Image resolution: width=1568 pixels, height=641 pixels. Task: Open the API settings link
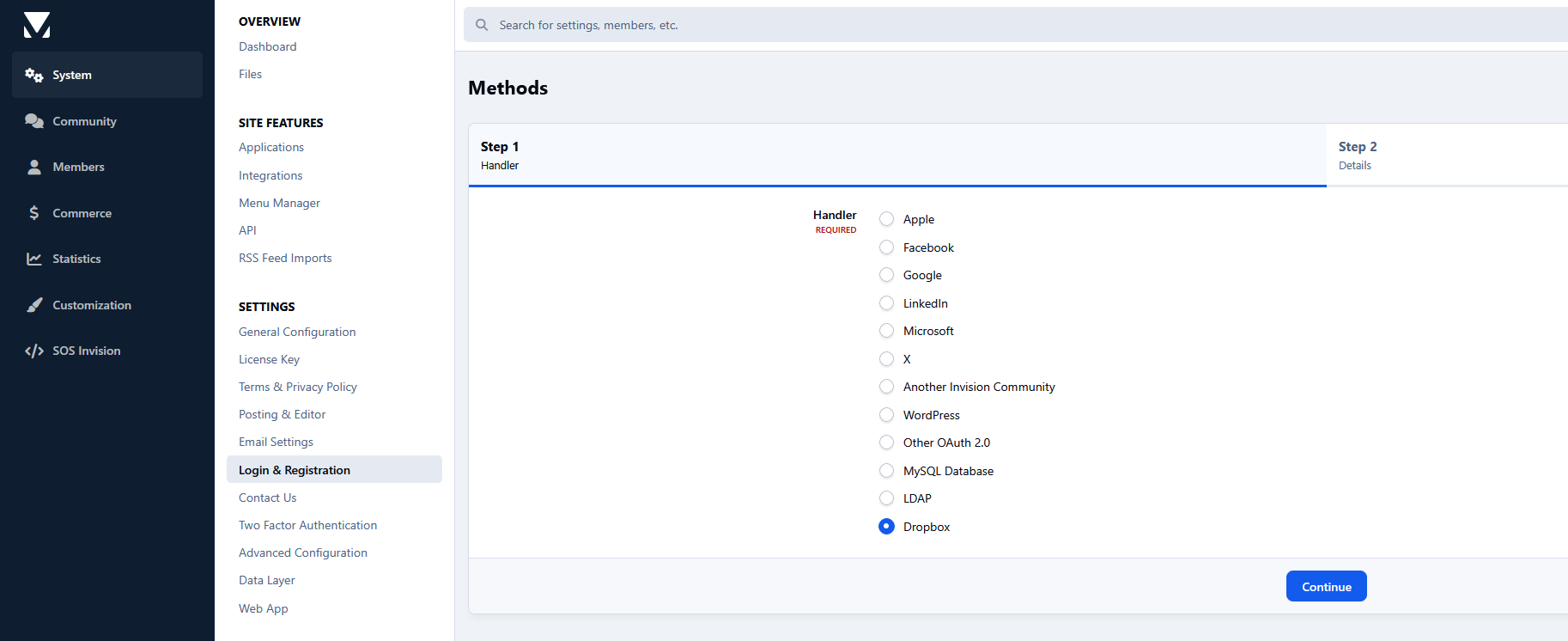(247, 230)
